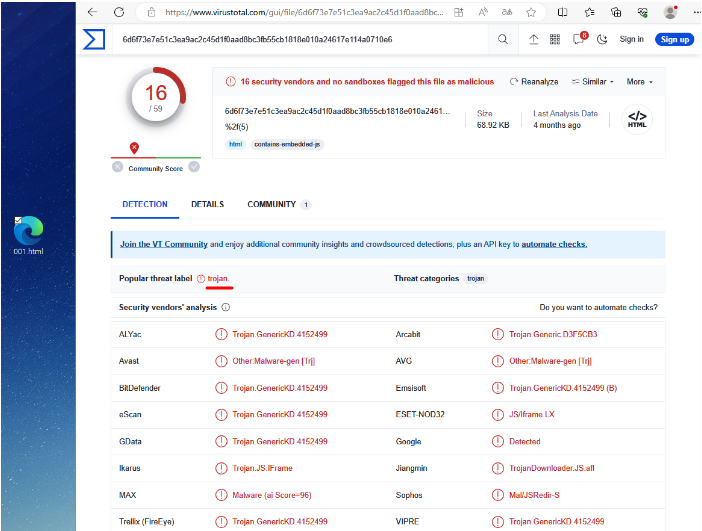Select the DETECTION tab

point(145,205)
